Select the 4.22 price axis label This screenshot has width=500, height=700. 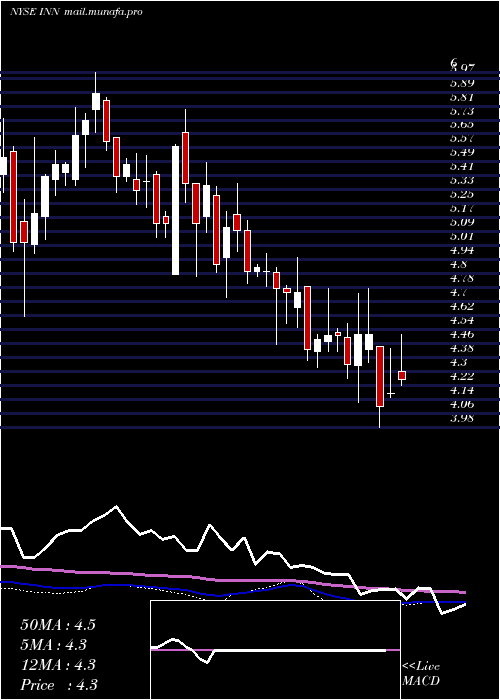tap(462, 376)
